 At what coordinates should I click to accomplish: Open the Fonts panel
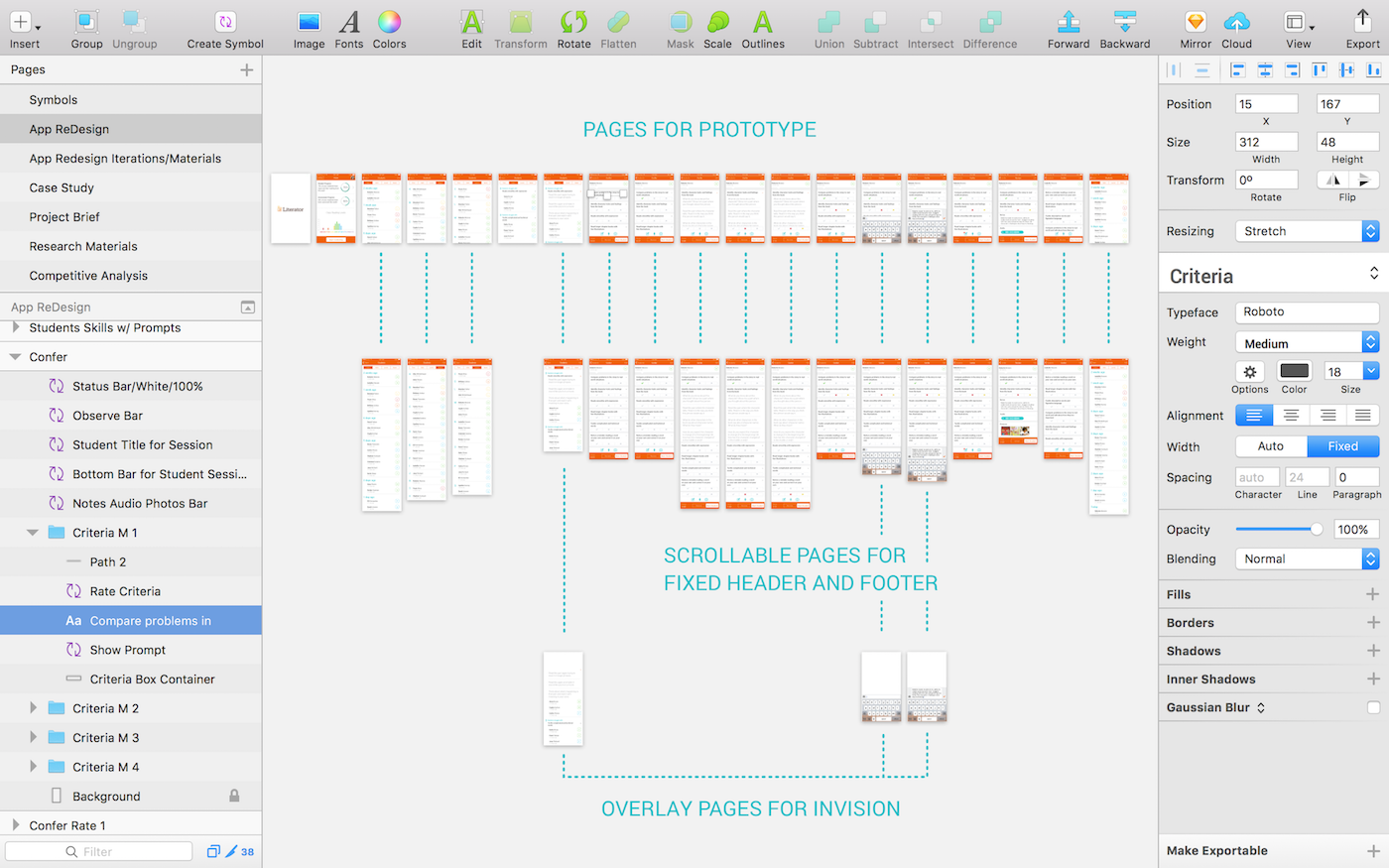tap(349, 22)
